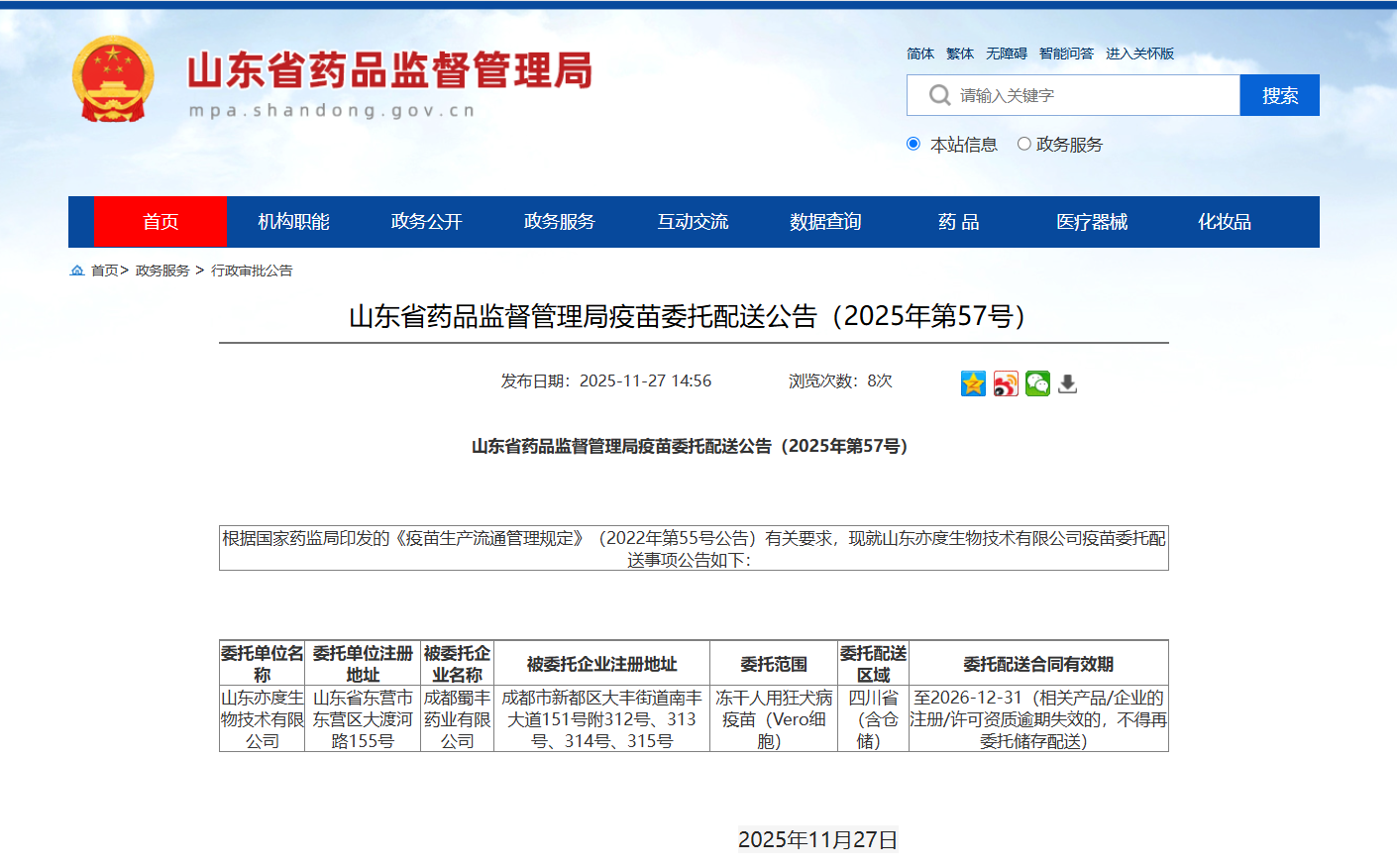This screenshot has height=868, width=1397.
Task: Share the article to QZone
Action: pos(973,383)
